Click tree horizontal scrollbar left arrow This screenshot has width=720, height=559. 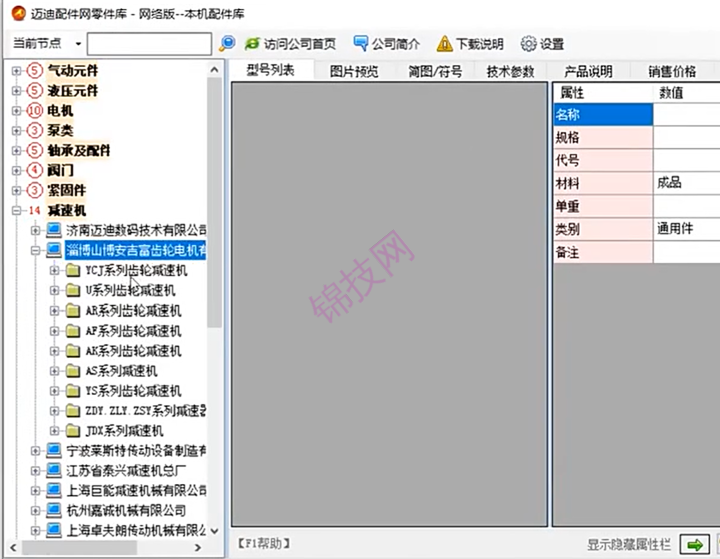point(13,548)
